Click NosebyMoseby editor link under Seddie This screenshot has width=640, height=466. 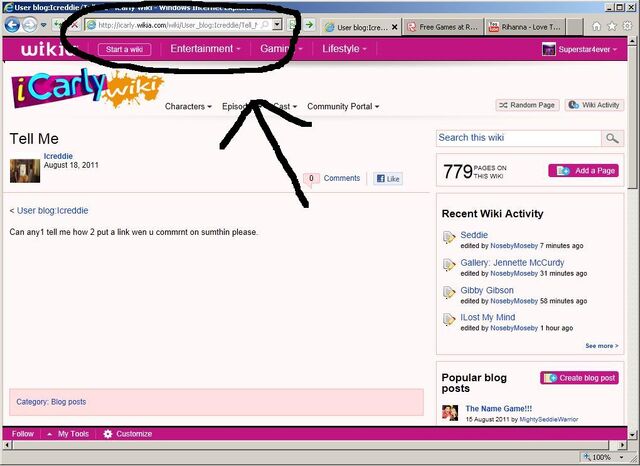click(514, 246)
